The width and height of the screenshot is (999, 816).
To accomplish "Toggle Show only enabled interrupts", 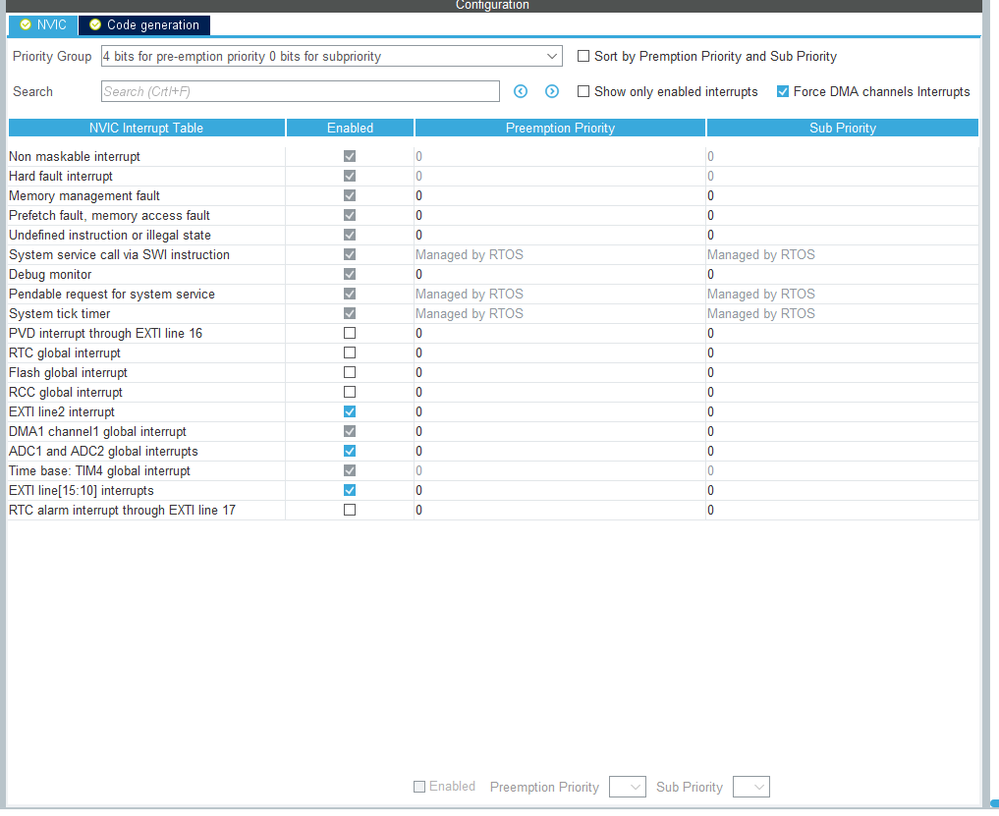I will coord(583,91).
